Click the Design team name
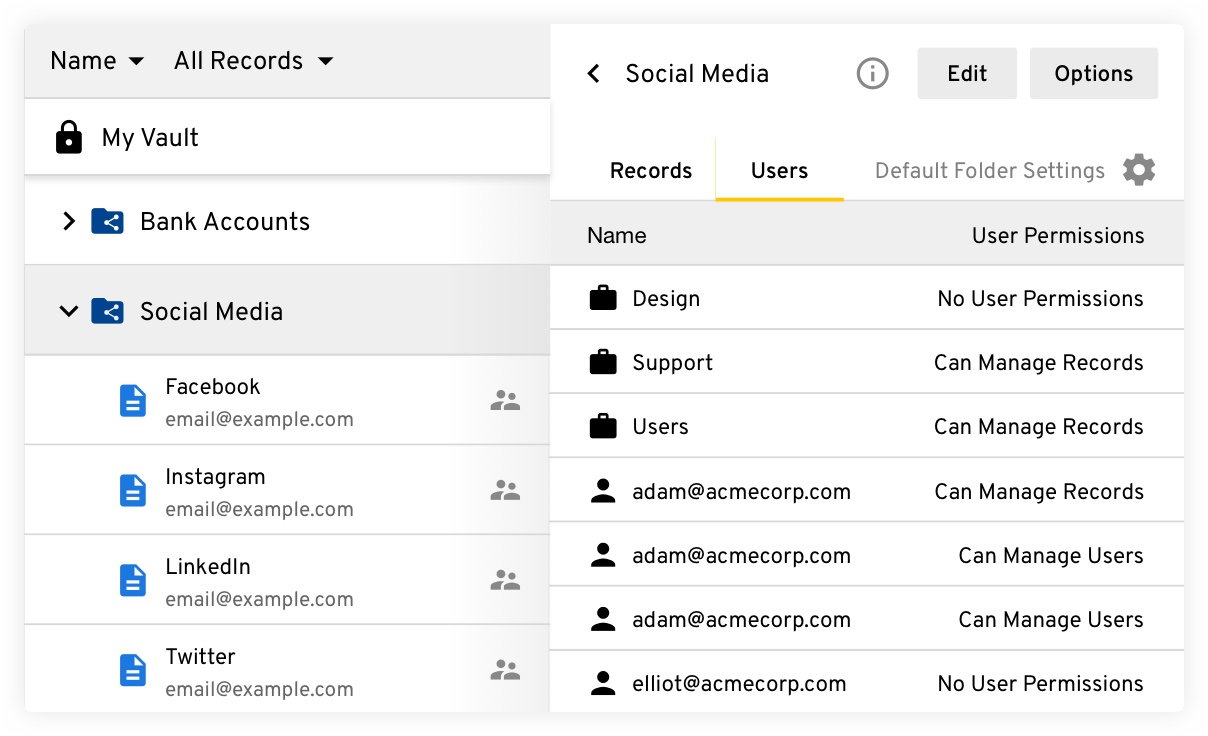This screenshot has height=736, width=1208. point(666,299)
